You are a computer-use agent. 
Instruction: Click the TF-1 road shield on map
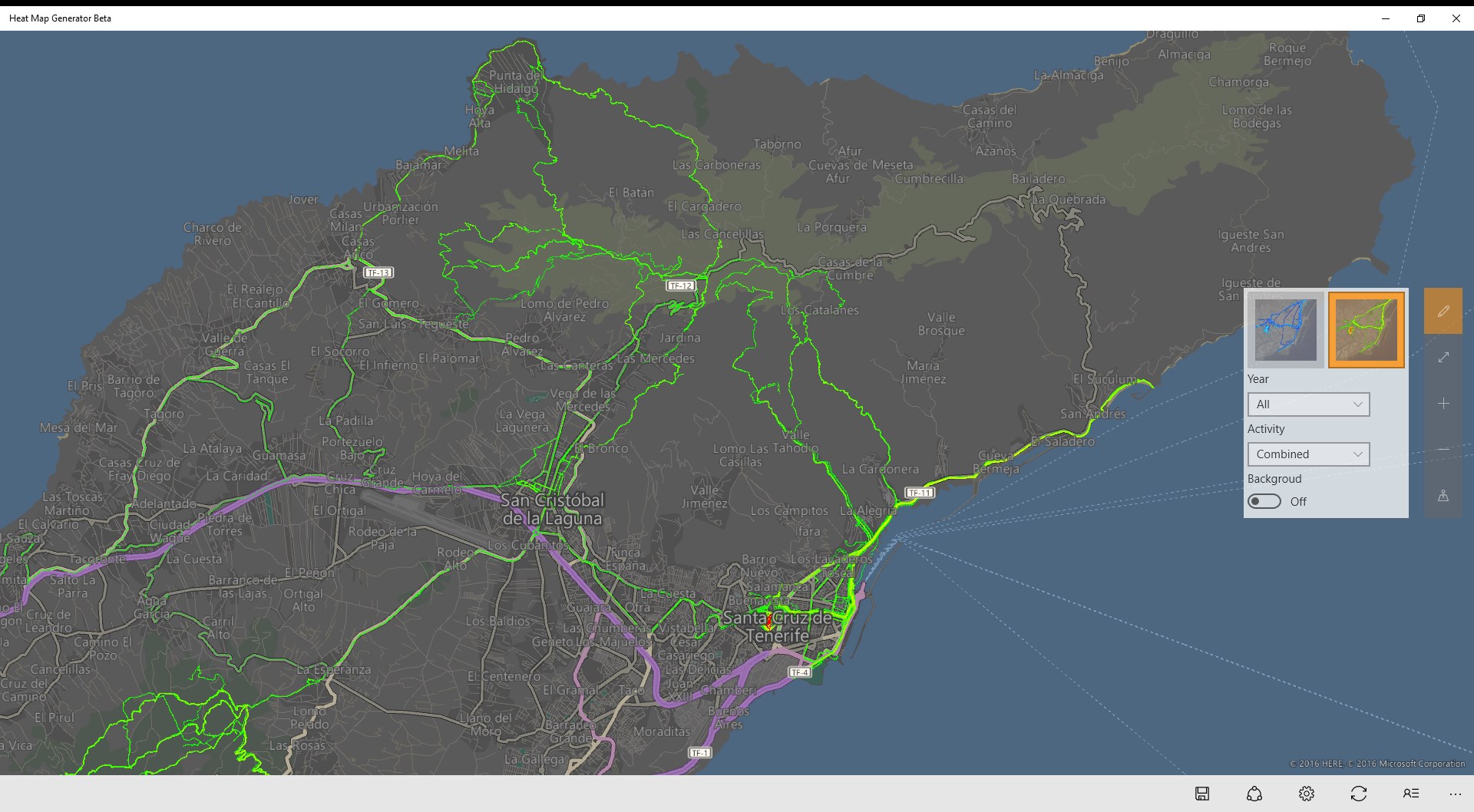pos(699,753)
